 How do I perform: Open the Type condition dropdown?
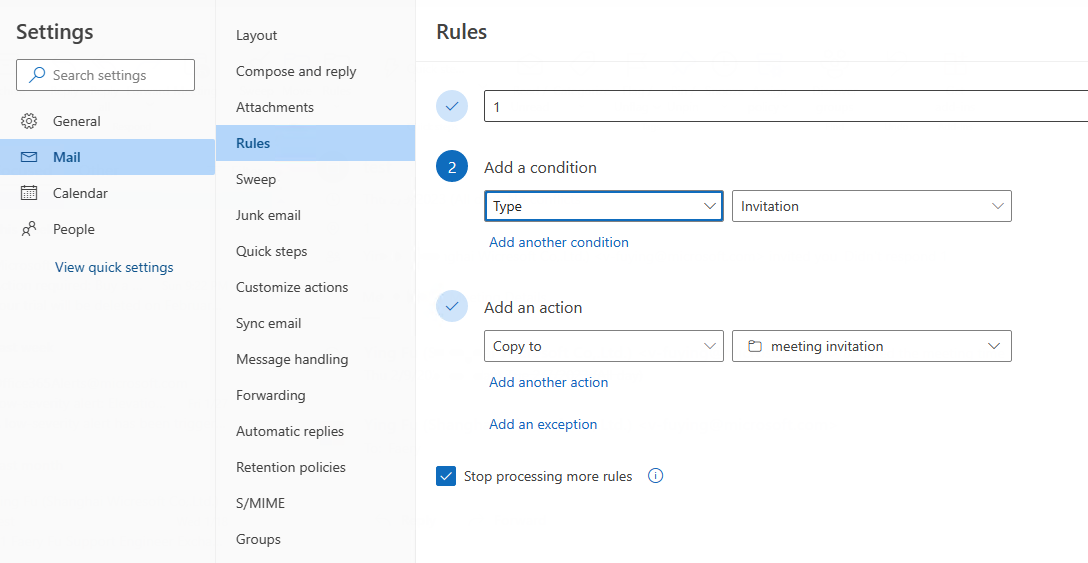603,206
